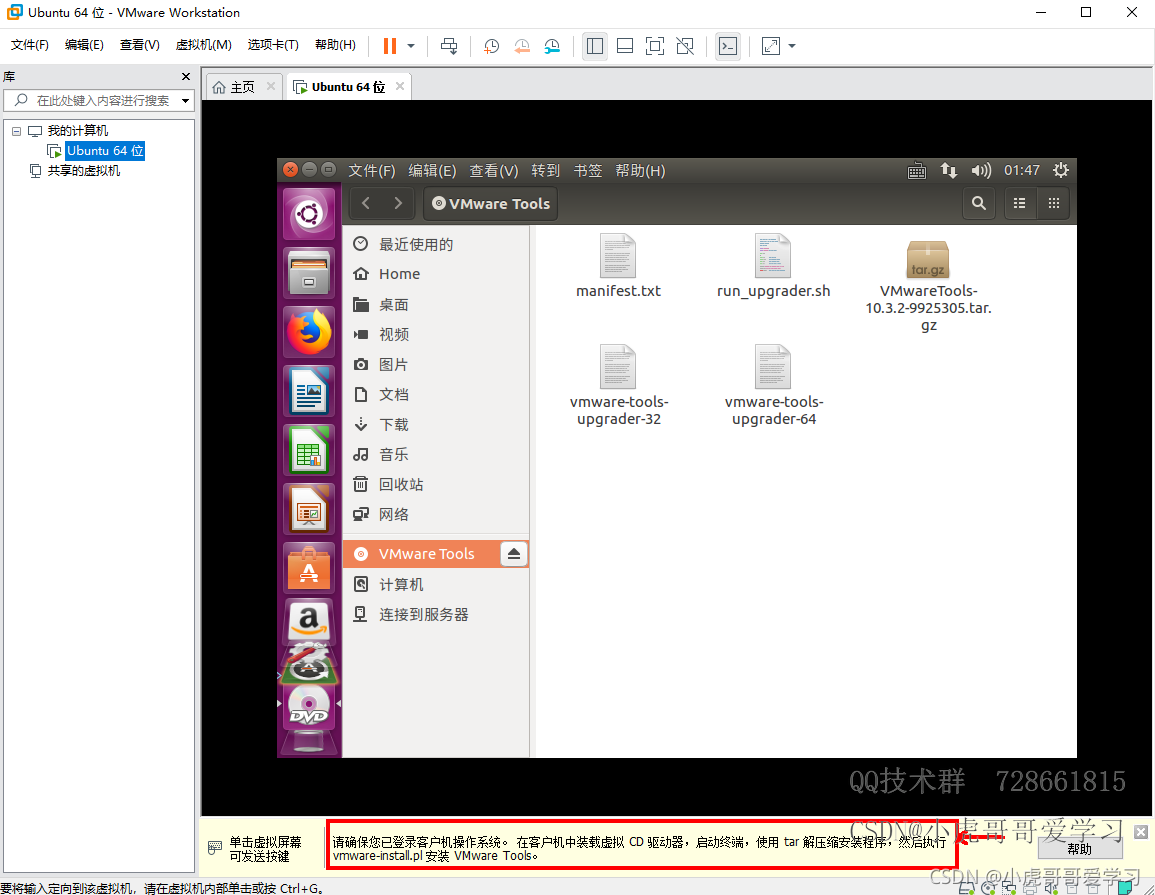Screen dimensions: 1155x895
Task: Launch LibreOffice Writer from the dock
Action: coord(309,390)
